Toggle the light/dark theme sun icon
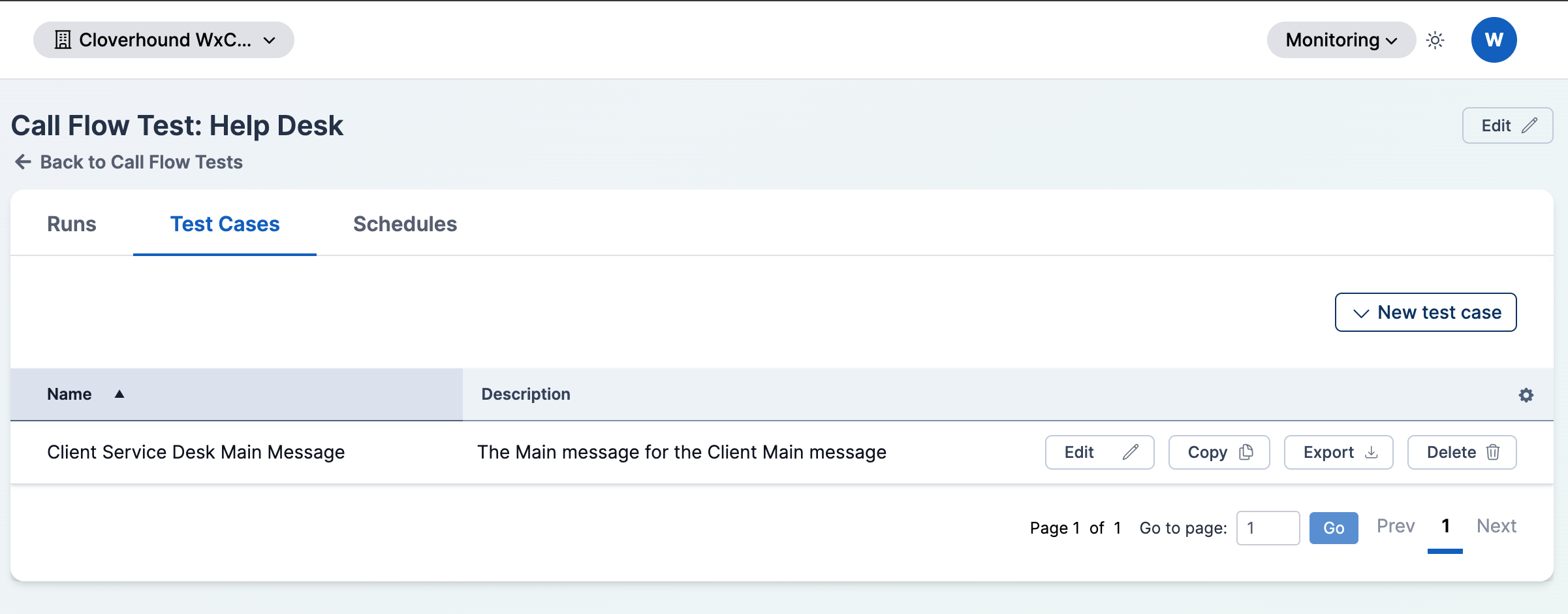The width and height of the screenshot is (1568, 614). 1435,40
